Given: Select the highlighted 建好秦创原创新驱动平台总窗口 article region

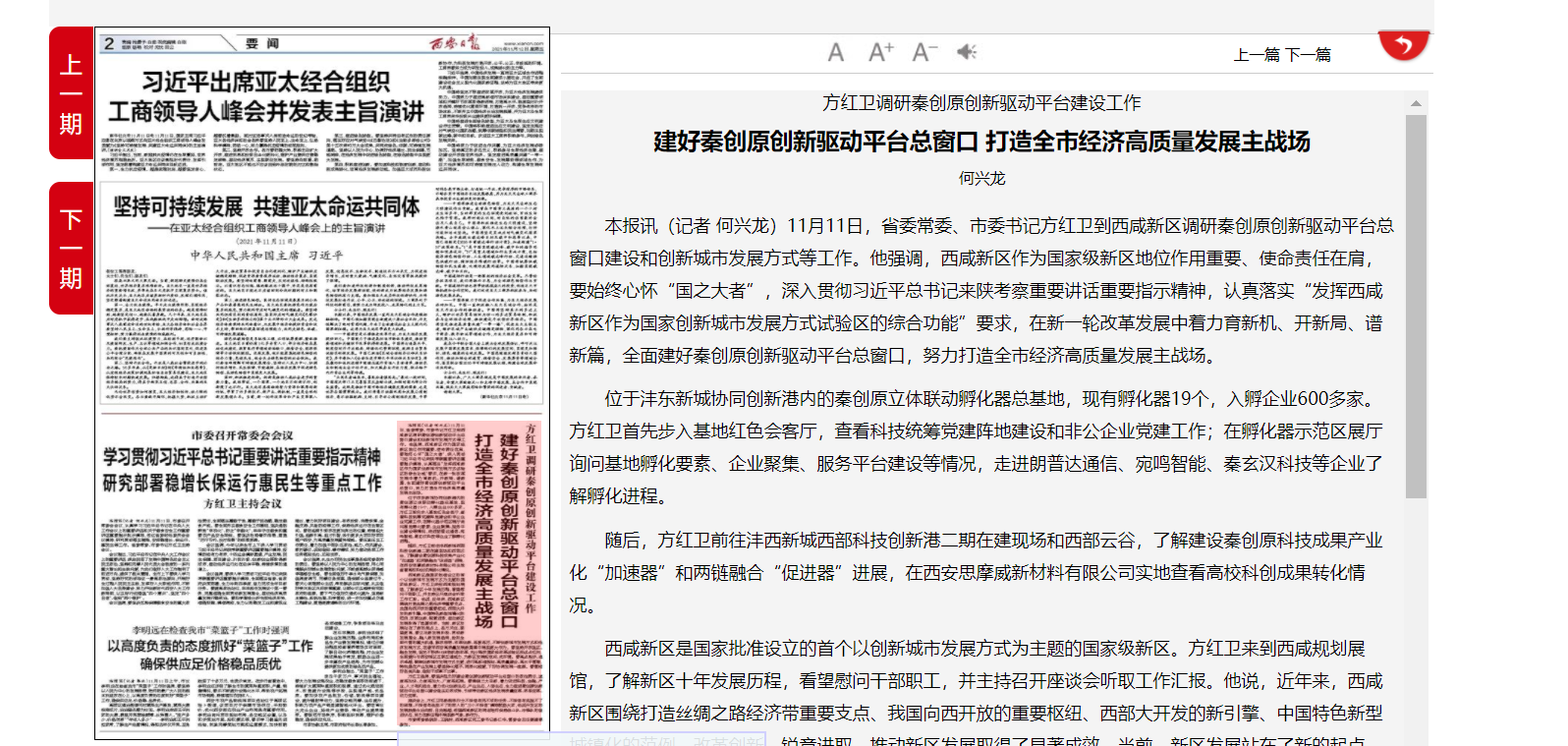Looking at the screenshot, I should pyautogui.click(x=471, y=575).
